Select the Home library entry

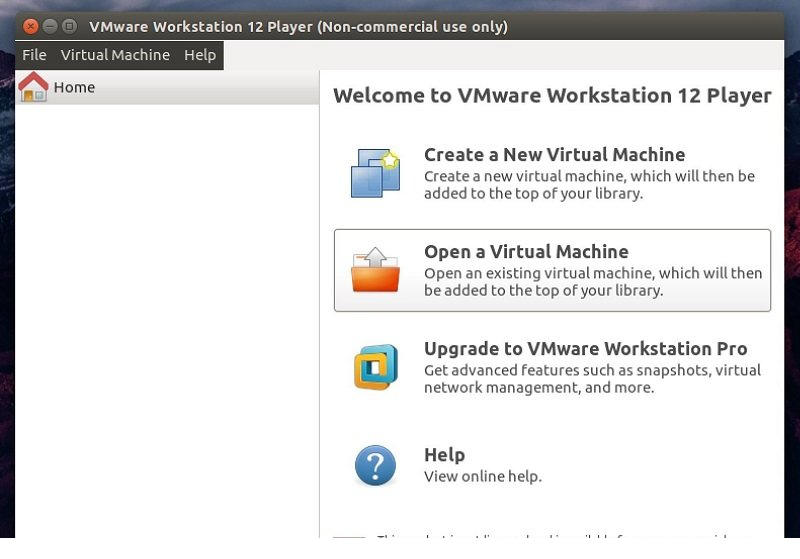[167, 87]
